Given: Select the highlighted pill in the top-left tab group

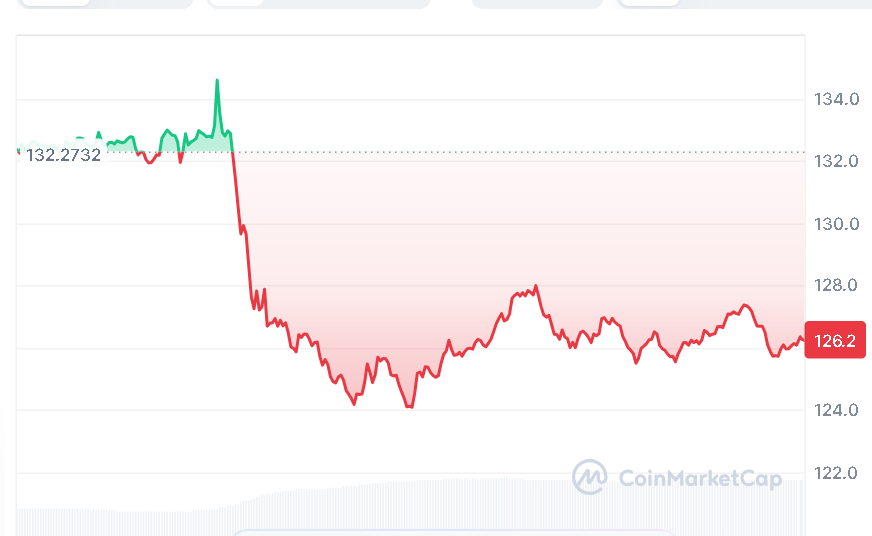Looking at the screenshot, I should (x=54, y=3).
